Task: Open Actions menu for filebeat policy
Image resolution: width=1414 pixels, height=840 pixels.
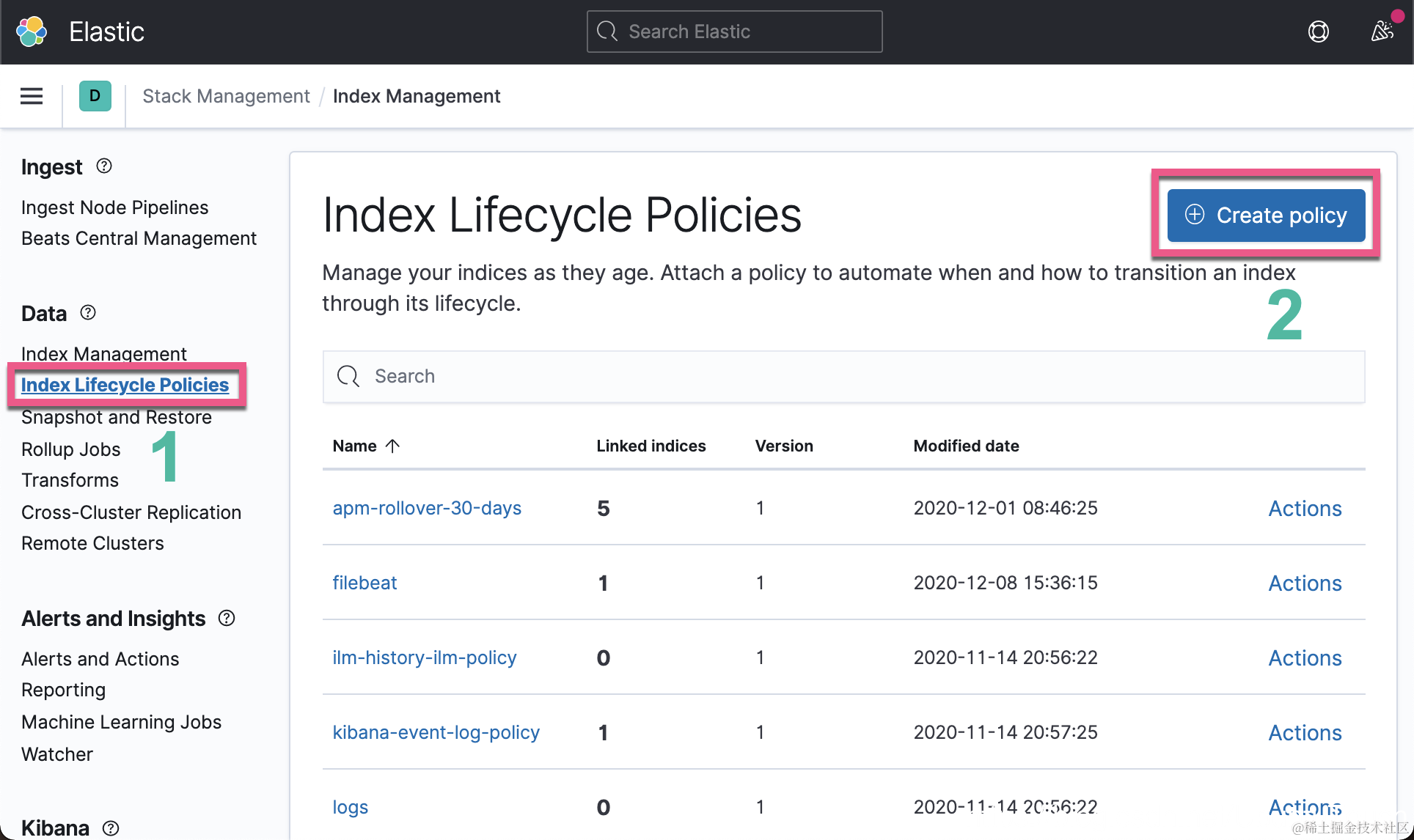Action: coord(1305,583)
